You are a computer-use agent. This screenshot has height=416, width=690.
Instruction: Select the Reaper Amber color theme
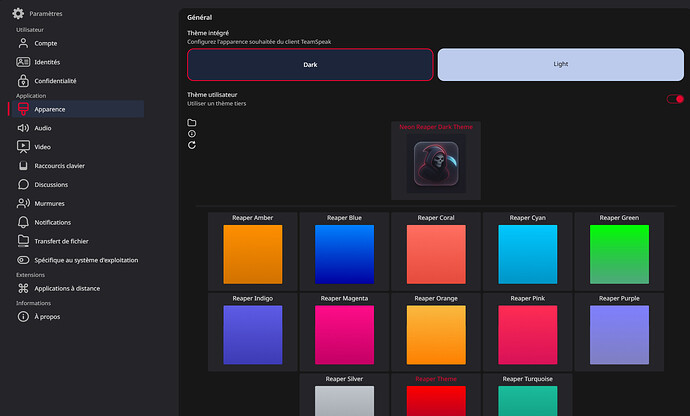(x=252, y=254)
